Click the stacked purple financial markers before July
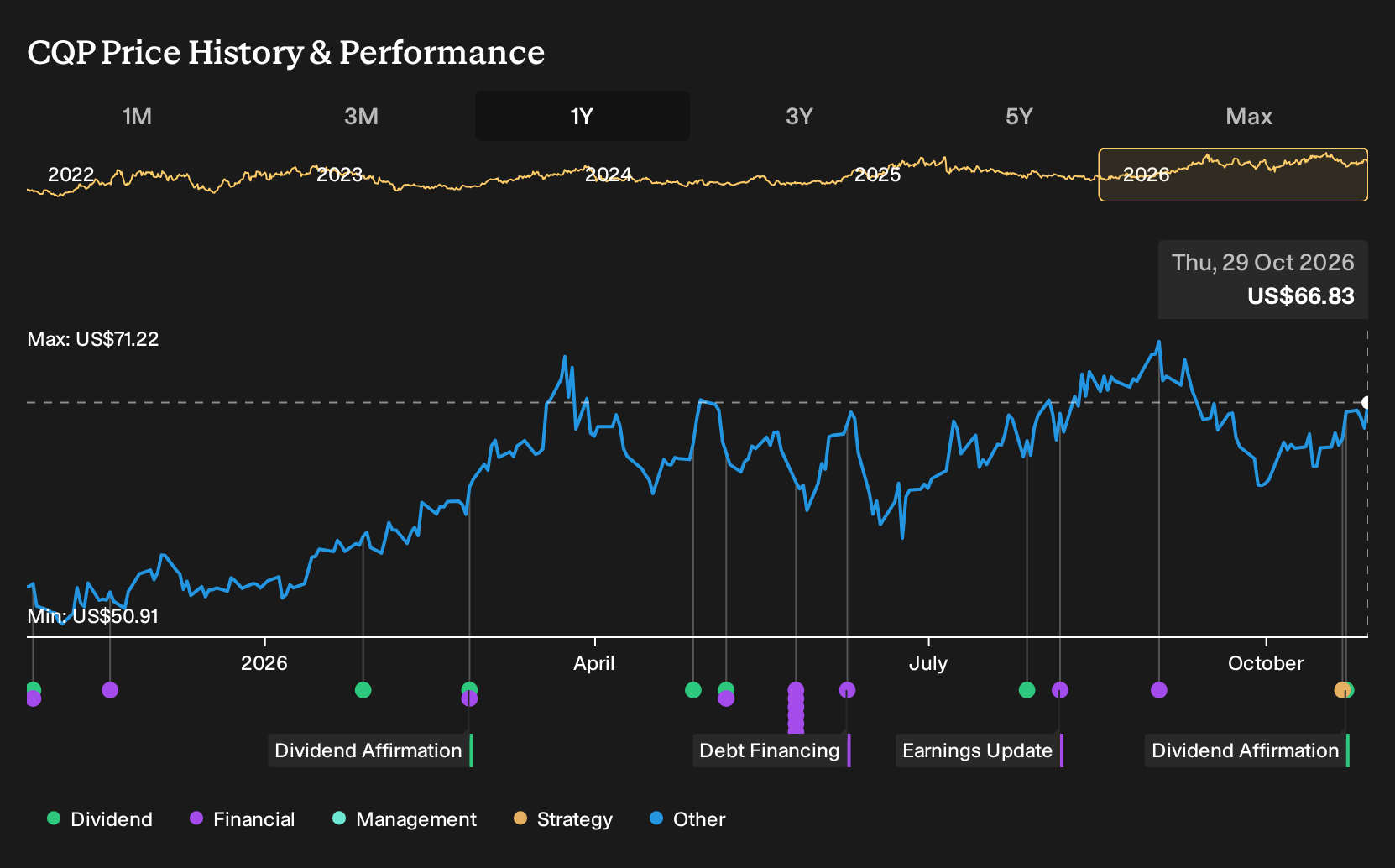 click(796, 708)
